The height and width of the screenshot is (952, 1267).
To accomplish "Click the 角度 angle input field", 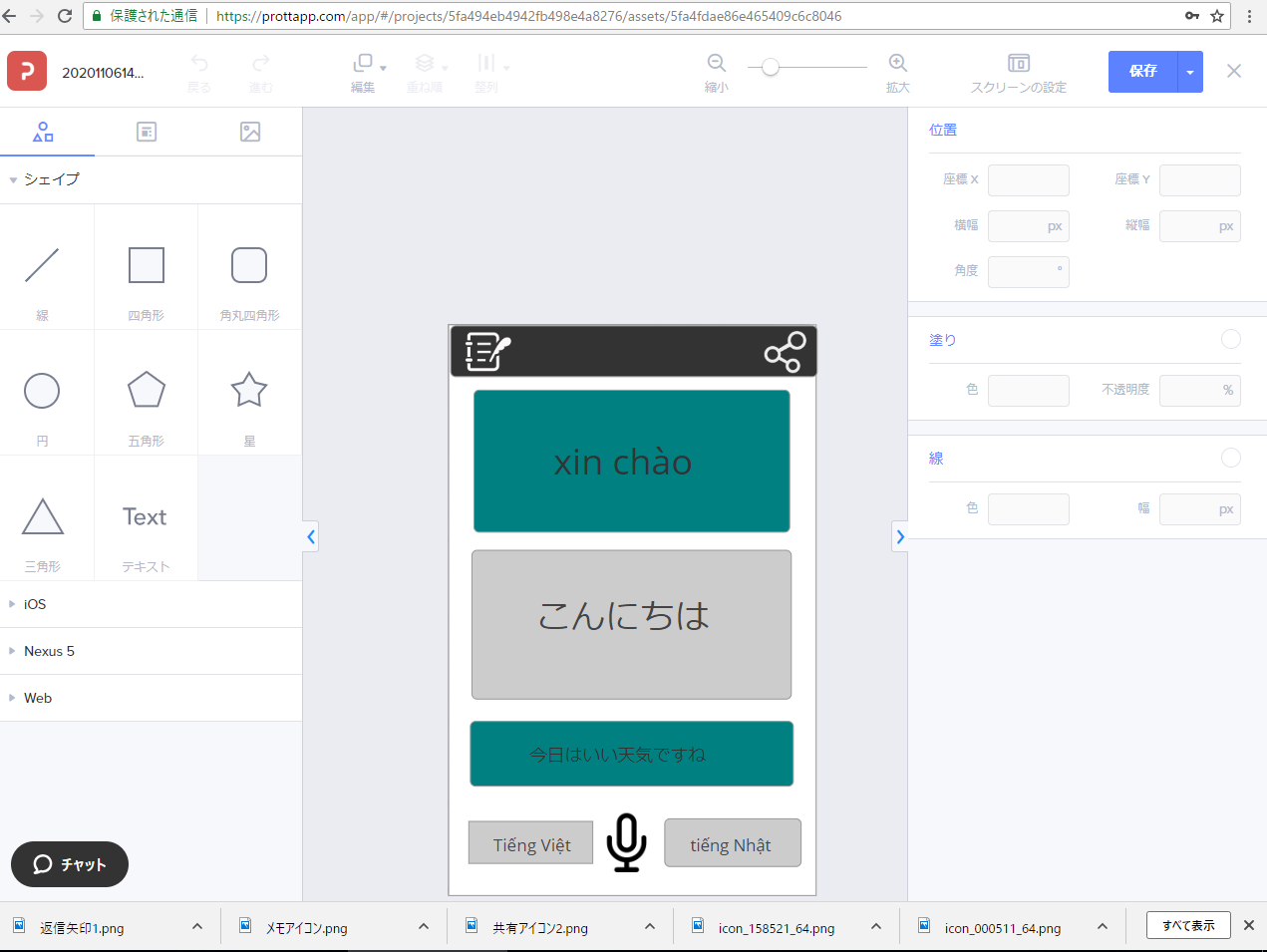I will pyautogui.click(x=1029, y=271).
